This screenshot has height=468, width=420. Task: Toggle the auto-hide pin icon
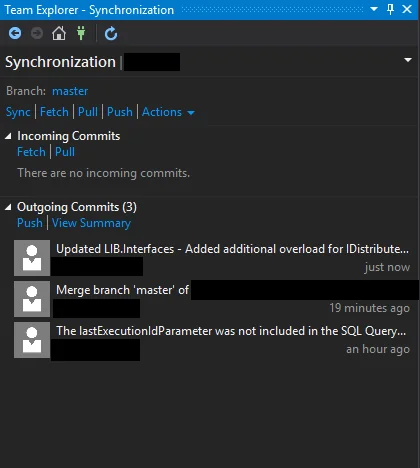[x=390, y=9]
